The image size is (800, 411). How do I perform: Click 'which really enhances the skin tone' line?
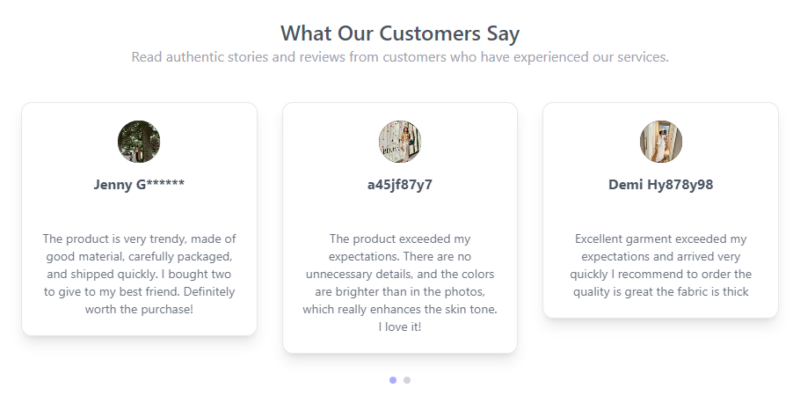point(400,309)
